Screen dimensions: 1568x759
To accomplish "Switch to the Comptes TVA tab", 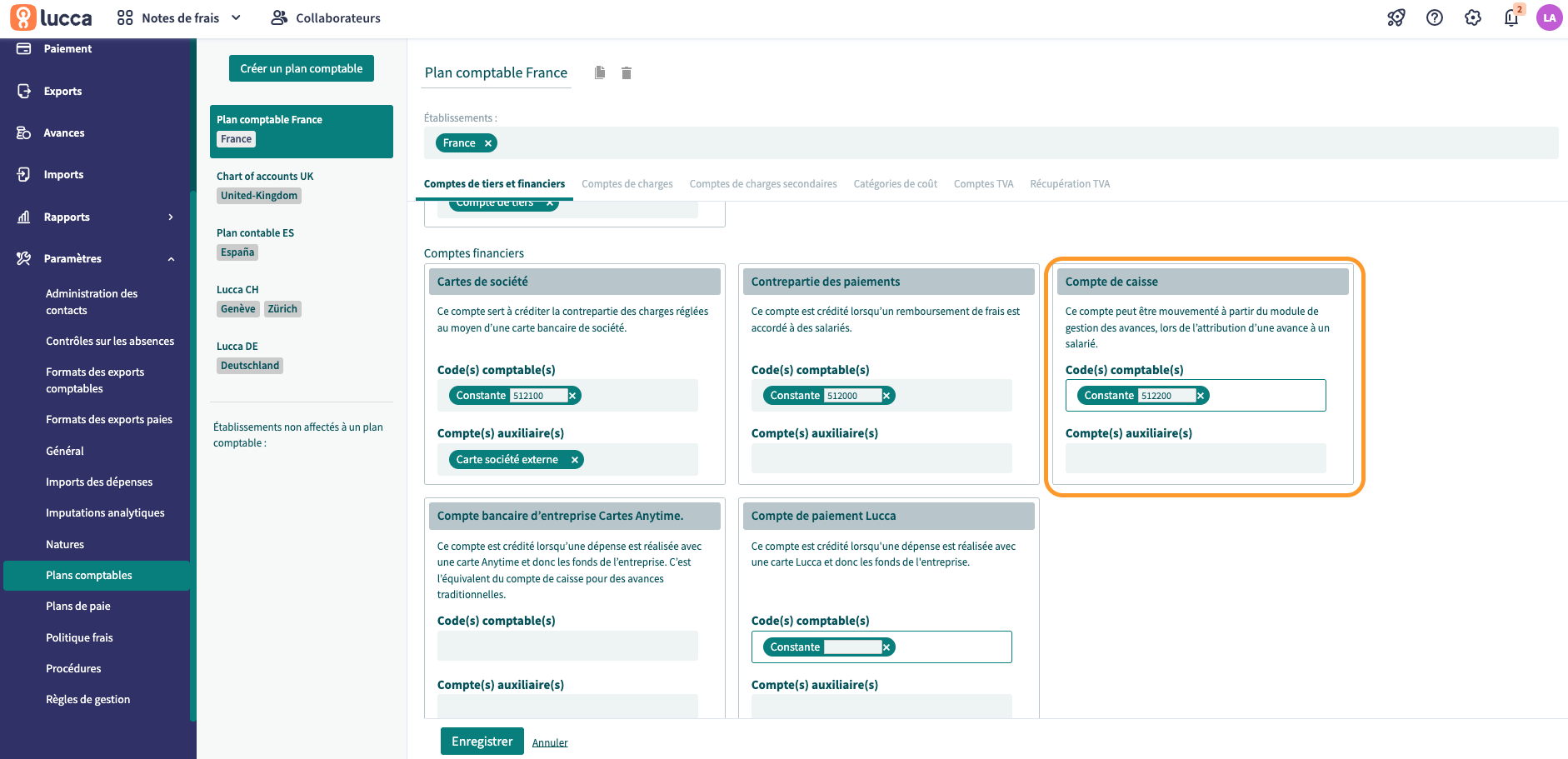I will tap(983, 184).
